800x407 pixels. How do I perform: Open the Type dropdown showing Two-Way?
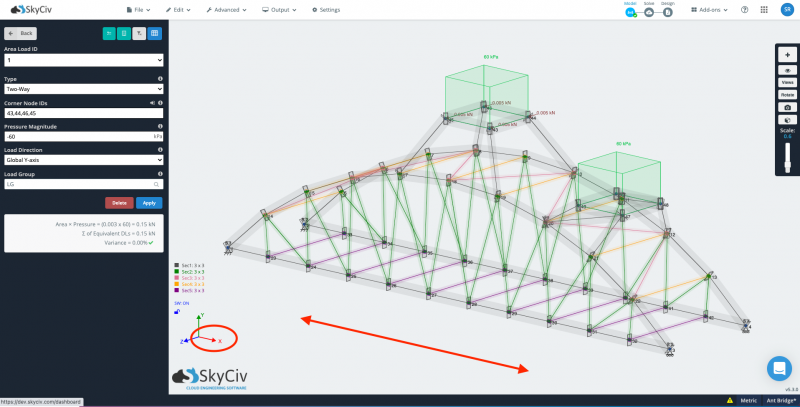point(83,89)
